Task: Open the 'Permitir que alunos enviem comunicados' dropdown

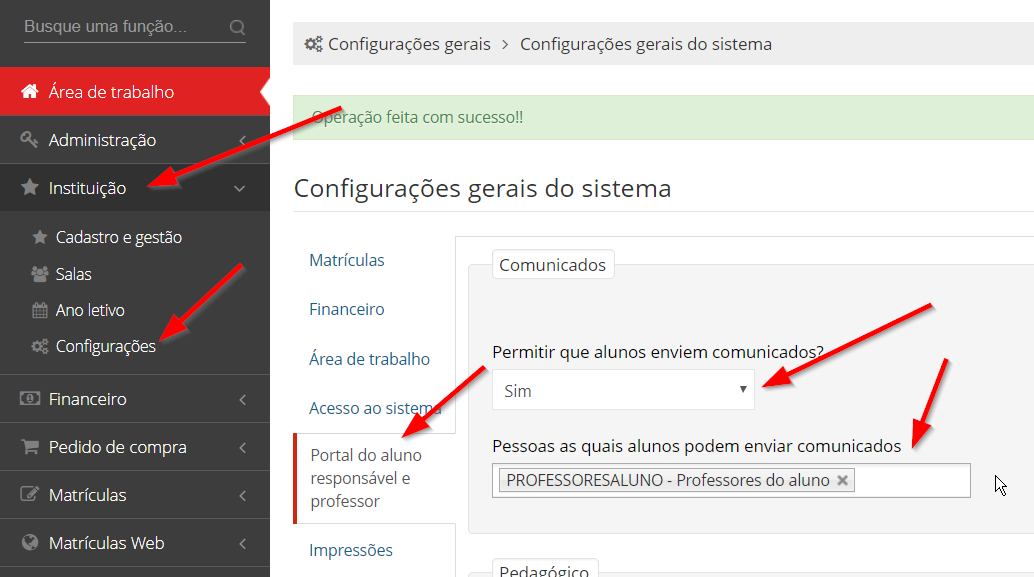Action: (x=622, y=390)
